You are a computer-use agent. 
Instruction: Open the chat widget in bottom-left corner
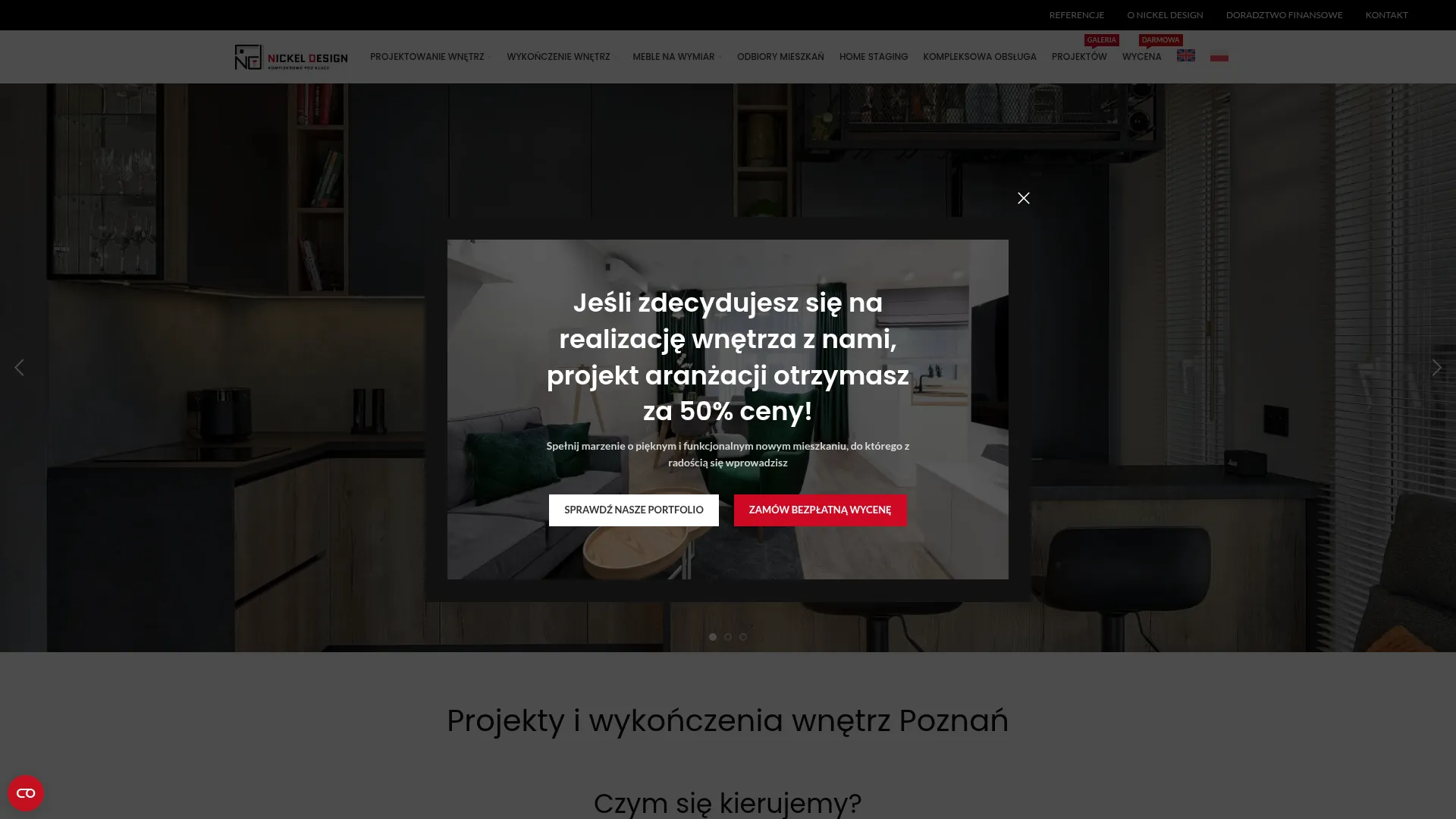[x=27, y=792]
